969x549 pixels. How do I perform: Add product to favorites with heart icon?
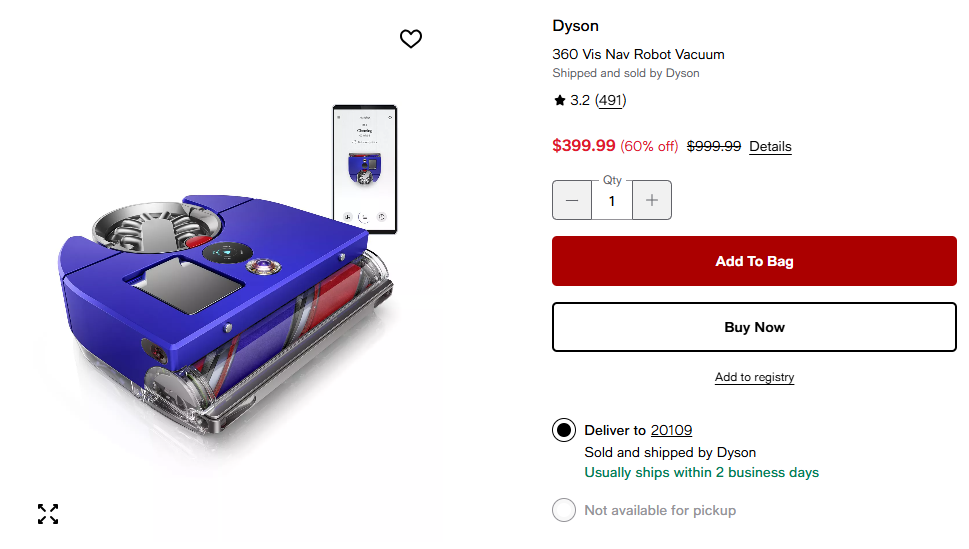(411, 39)
